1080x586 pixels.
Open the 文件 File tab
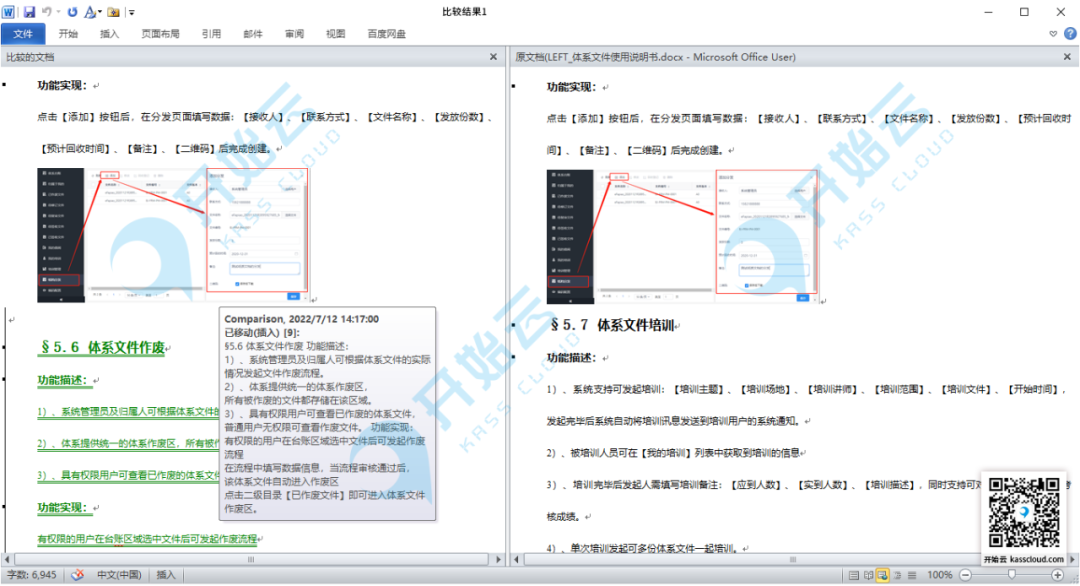[x=23, y=34]
